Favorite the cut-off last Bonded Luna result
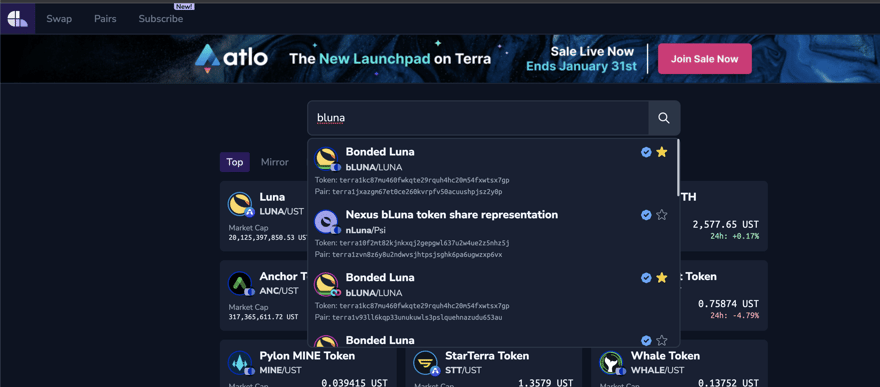The width and height of the screenshot is (880, 387). coord(662,340)
